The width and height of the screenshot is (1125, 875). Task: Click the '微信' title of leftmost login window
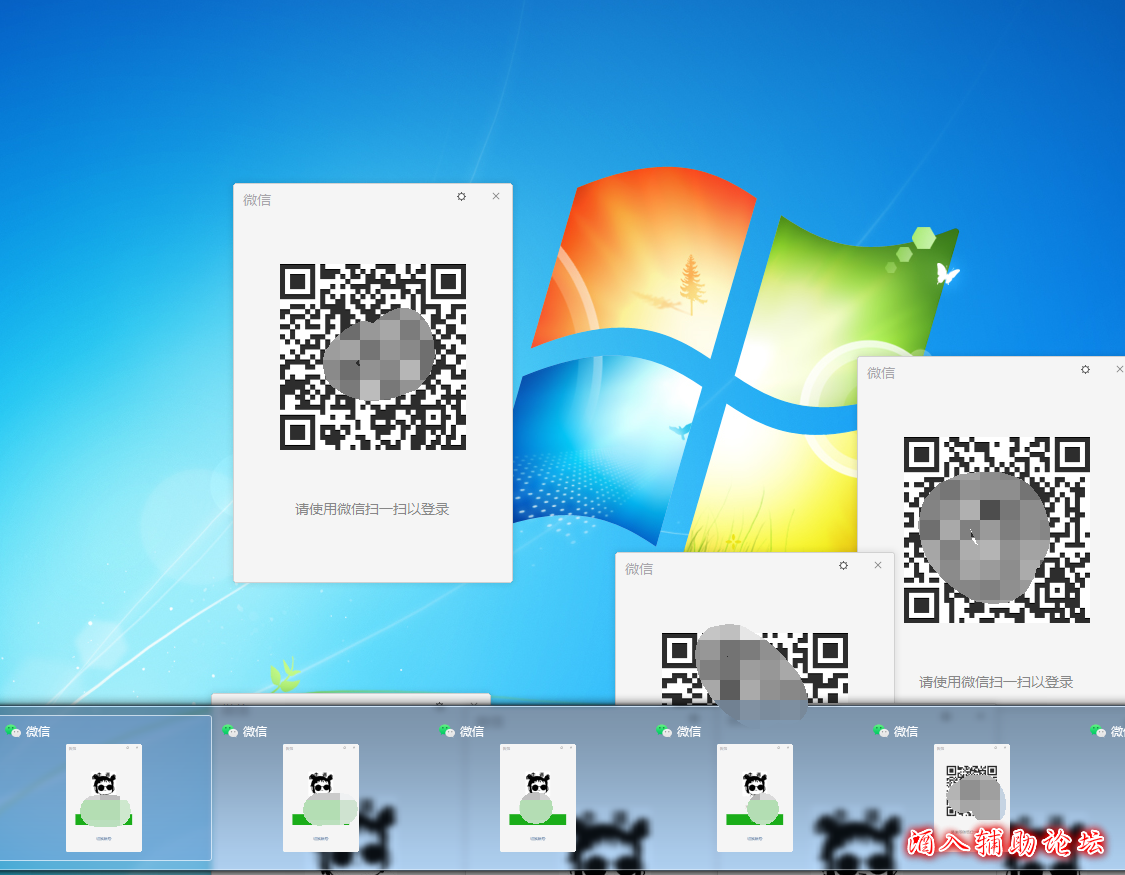257,200
